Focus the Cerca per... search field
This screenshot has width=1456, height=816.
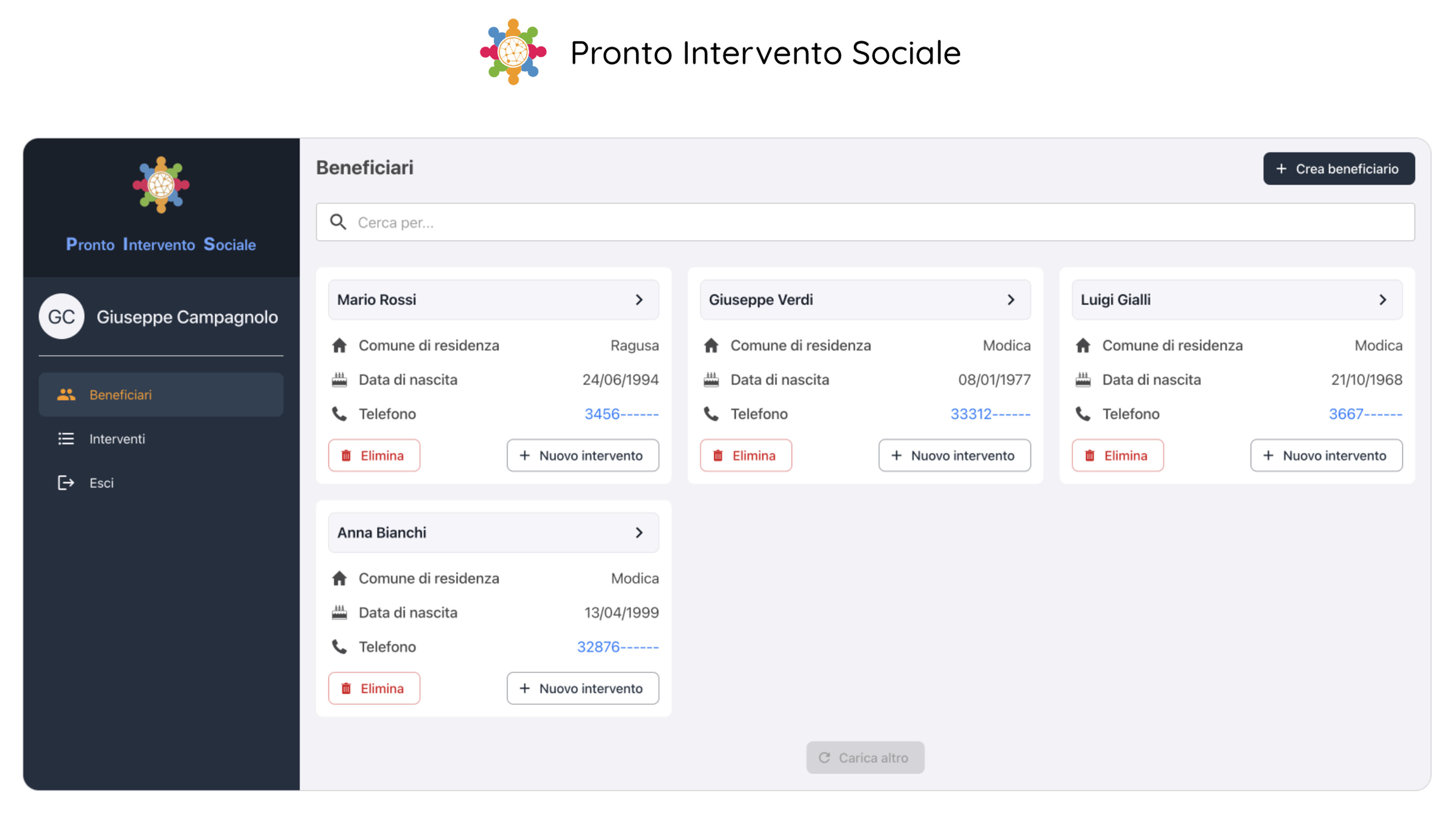tap(865, 222)
